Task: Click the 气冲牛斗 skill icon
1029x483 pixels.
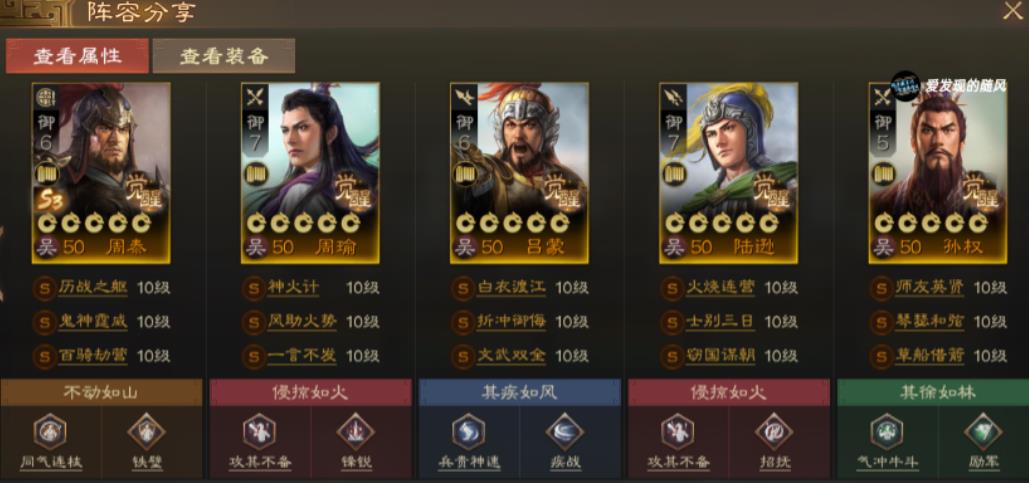Action: 887,432
